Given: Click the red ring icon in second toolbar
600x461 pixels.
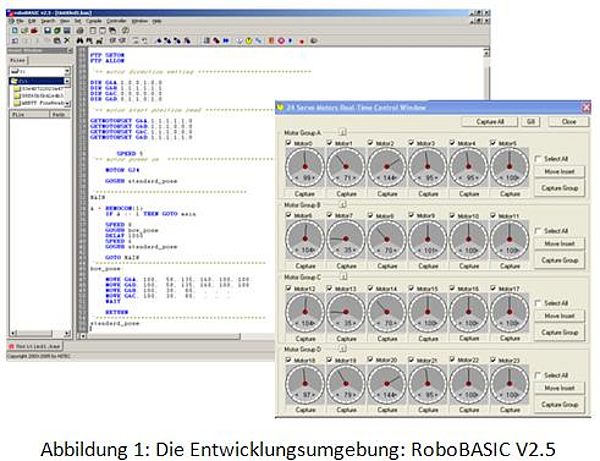Looking at the screenshot, I should [x=281, y=40].
